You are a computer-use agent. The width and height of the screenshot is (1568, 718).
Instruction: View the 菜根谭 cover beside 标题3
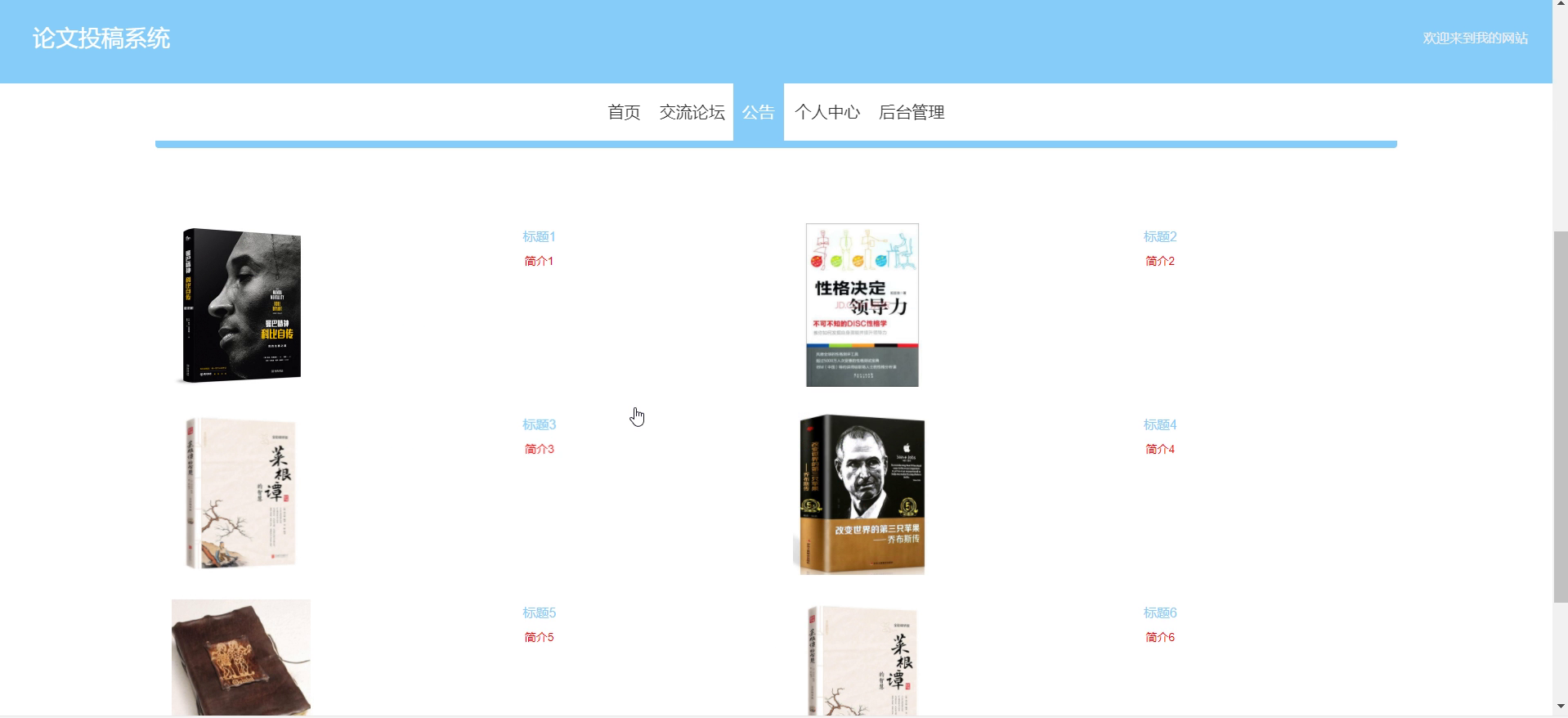pyautogui.click(x=241, y=493)
